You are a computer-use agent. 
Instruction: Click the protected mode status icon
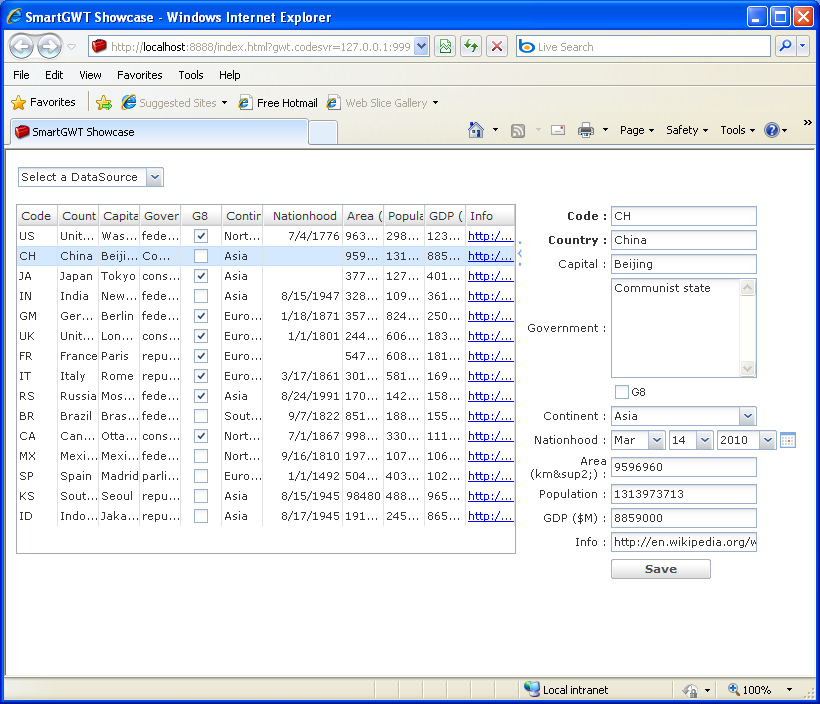[x=690, y=690]
